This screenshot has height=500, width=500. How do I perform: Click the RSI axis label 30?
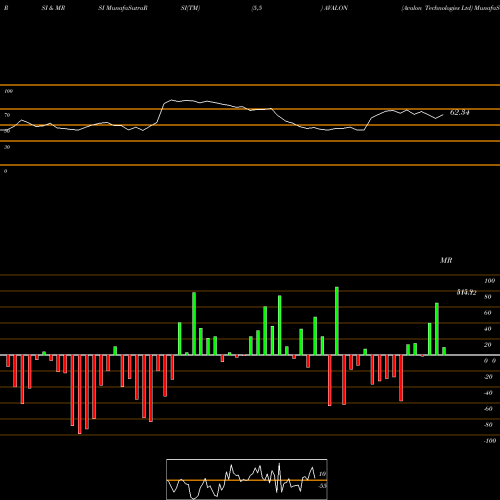coord(7,147)
